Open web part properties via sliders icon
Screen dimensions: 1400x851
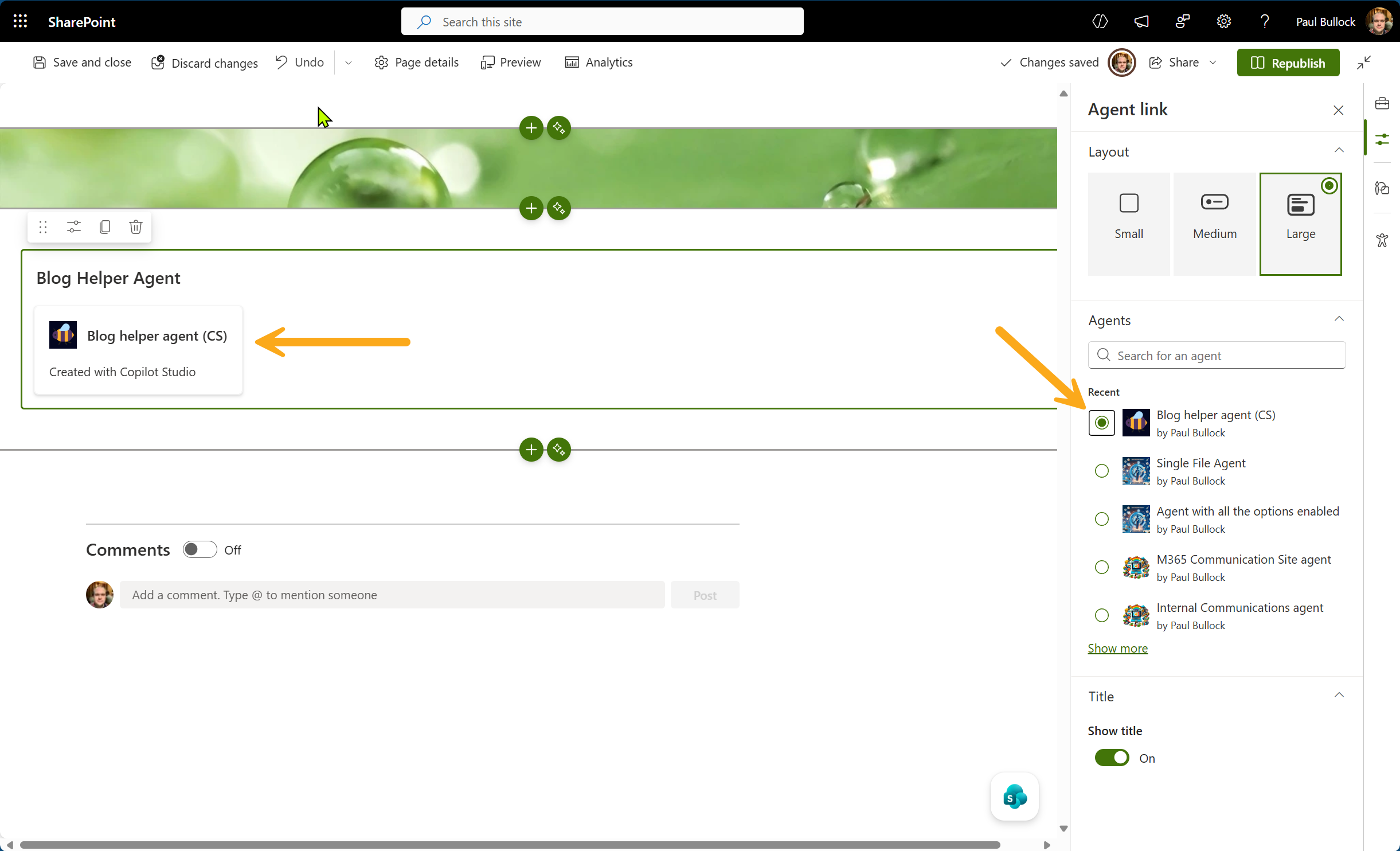tap(73, 227)
